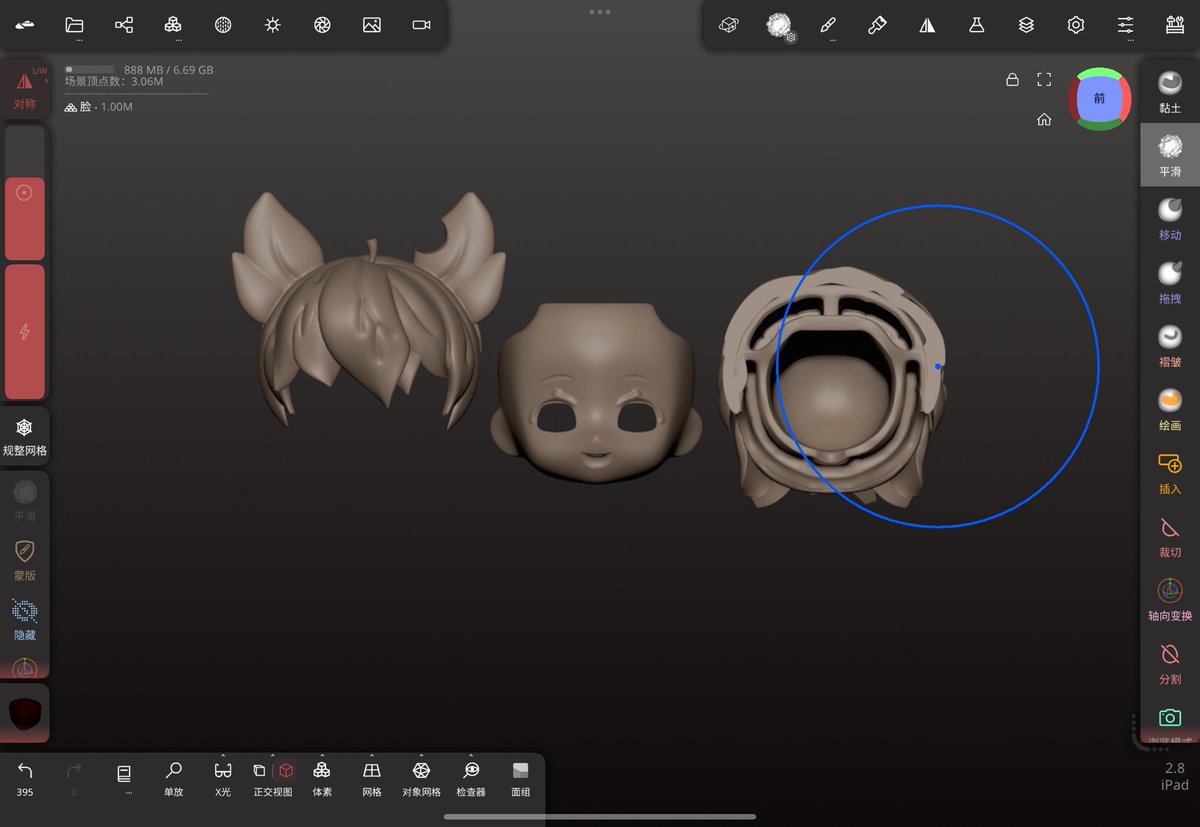
Task: Click the 规整网格 button
Action: coord(25,436)
